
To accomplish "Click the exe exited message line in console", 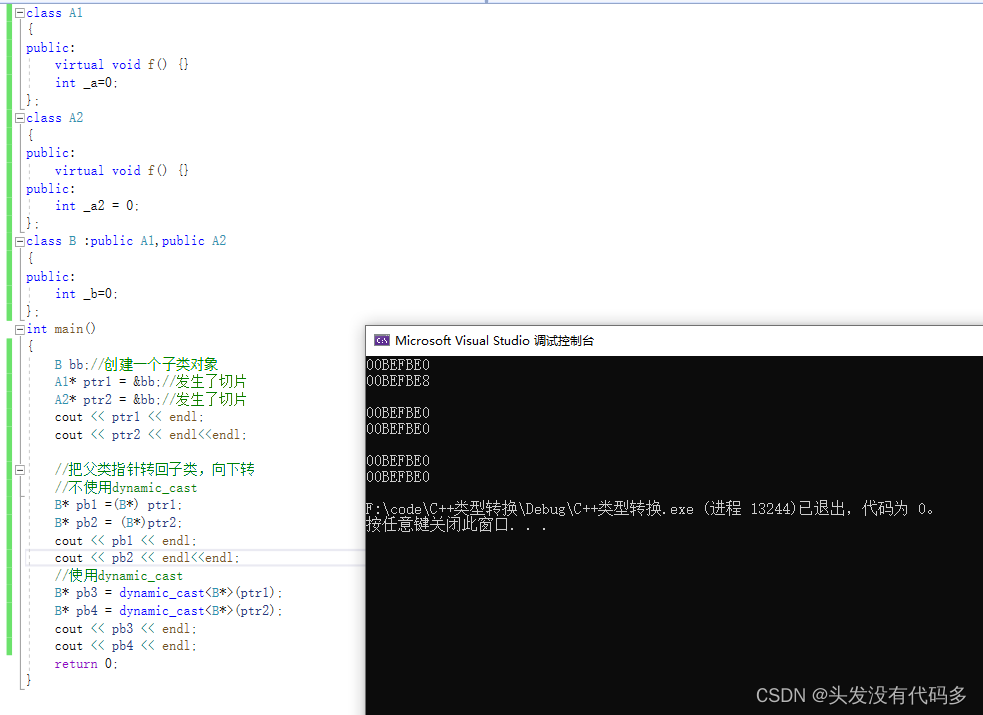I will click(x=649, y=508).
